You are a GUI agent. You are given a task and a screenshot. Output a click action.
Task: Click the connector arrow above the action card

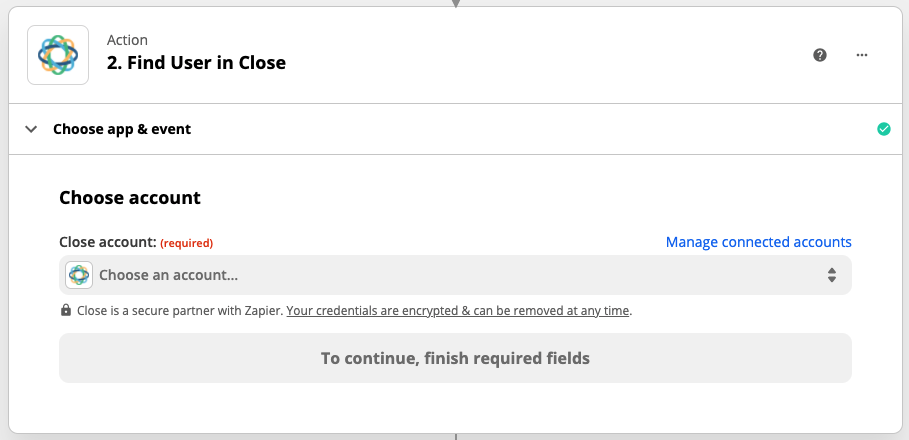tap(456, 3)
